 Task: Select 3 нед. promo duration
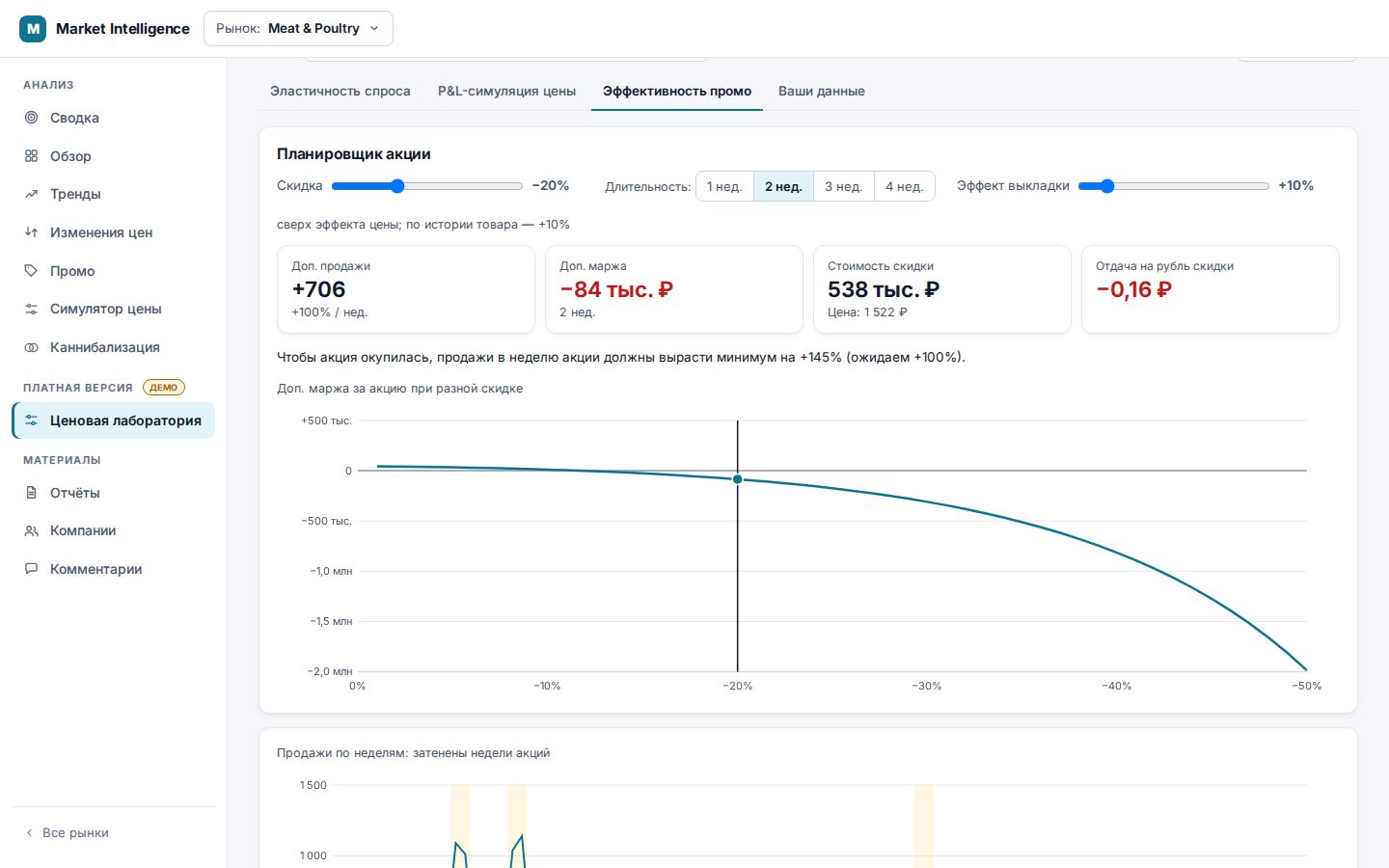tap(844, 186)
